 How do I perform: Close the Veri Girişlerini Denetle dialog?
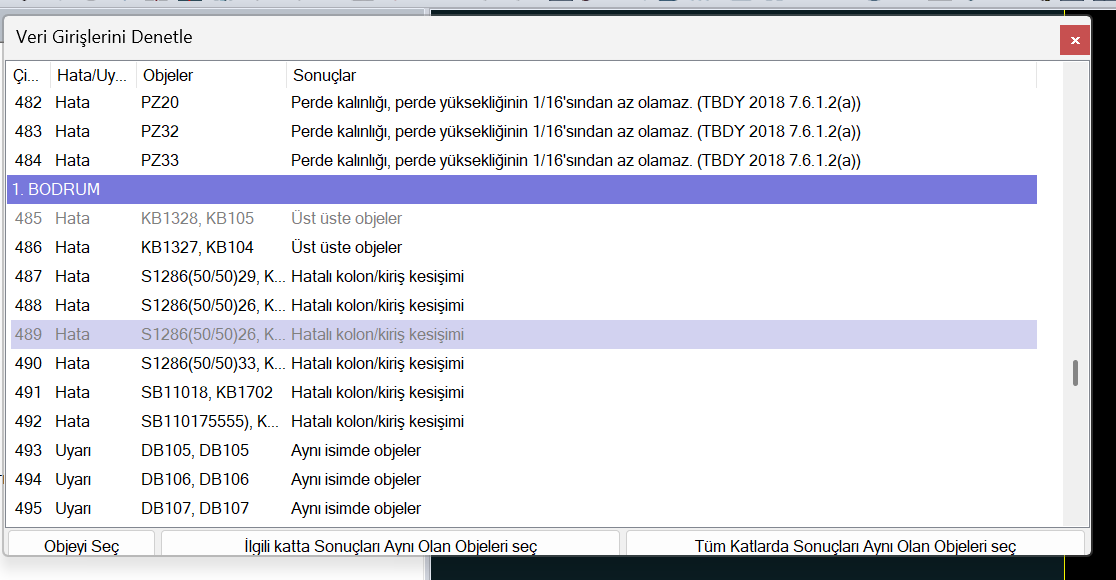point(1074,41)
